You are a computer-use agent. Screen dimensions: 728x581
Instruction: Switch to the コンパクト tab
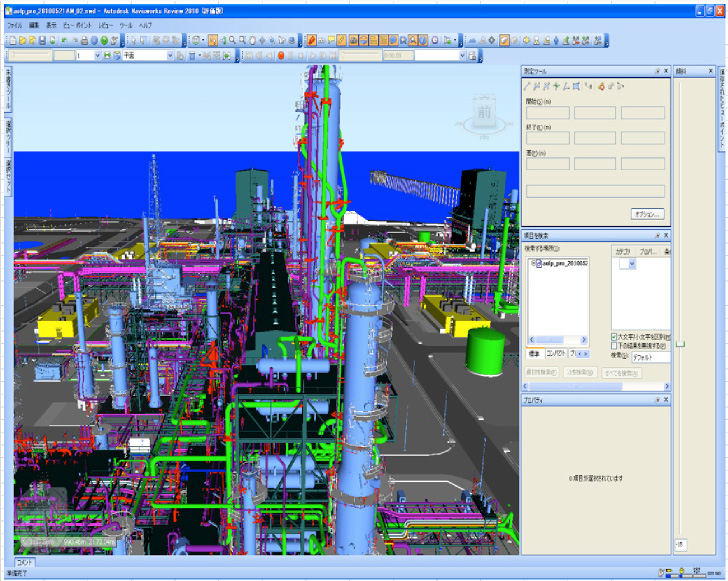pos(555,355)
